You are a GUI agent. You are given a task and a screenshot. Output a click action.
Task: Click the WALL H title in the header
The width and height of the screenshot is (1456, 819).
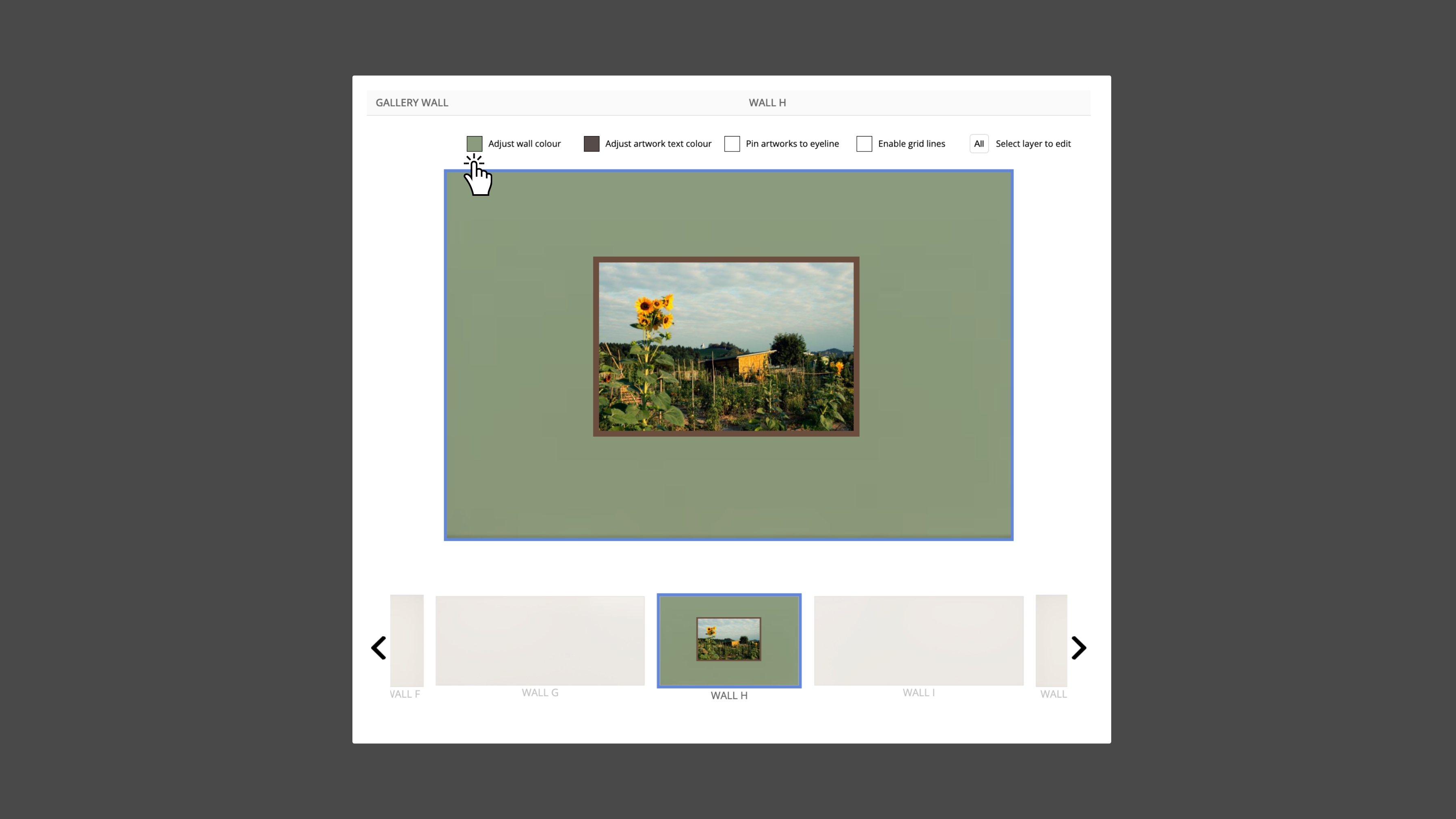pos(767,102)
